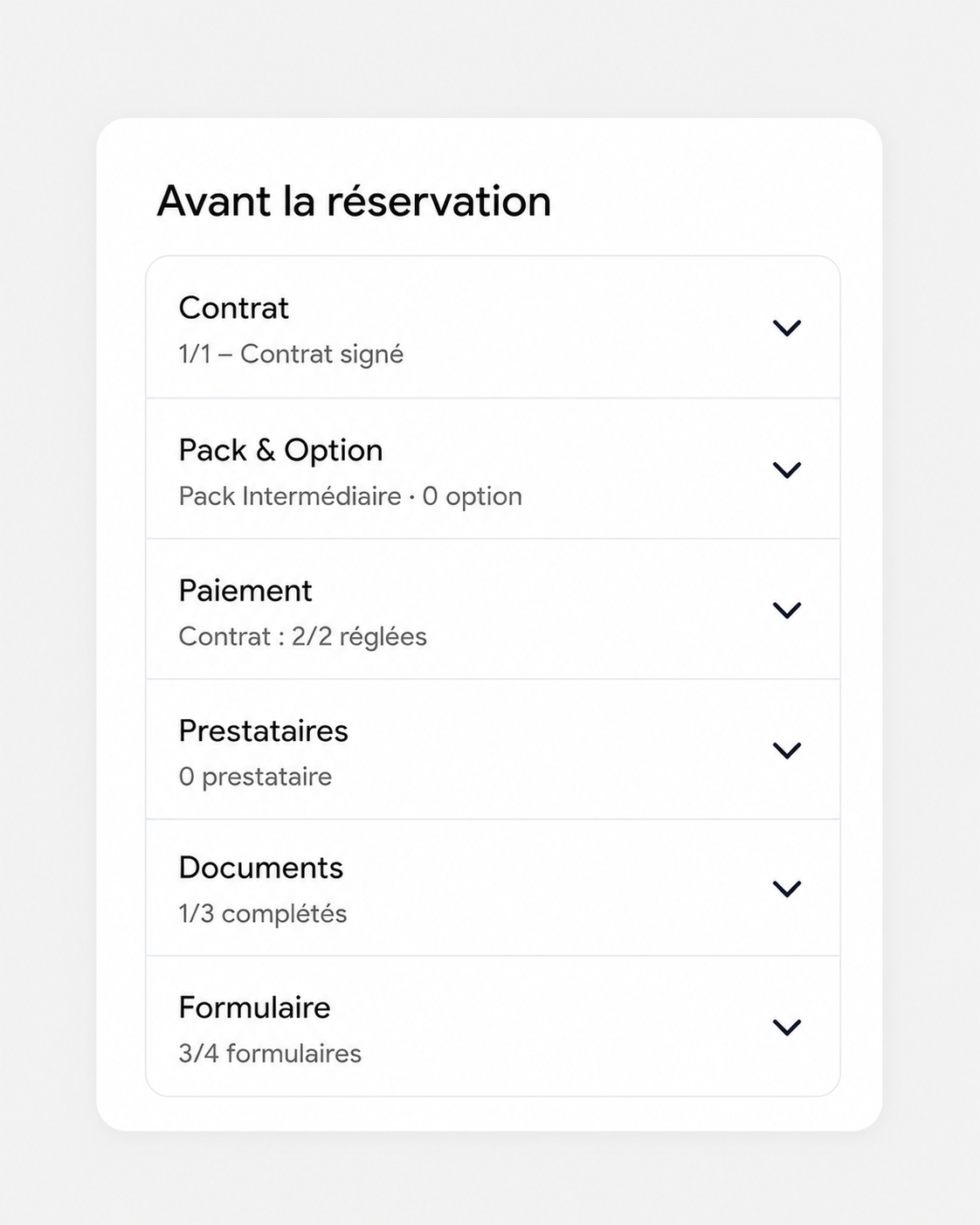Expand the Documents section chevron

[787, 889]
